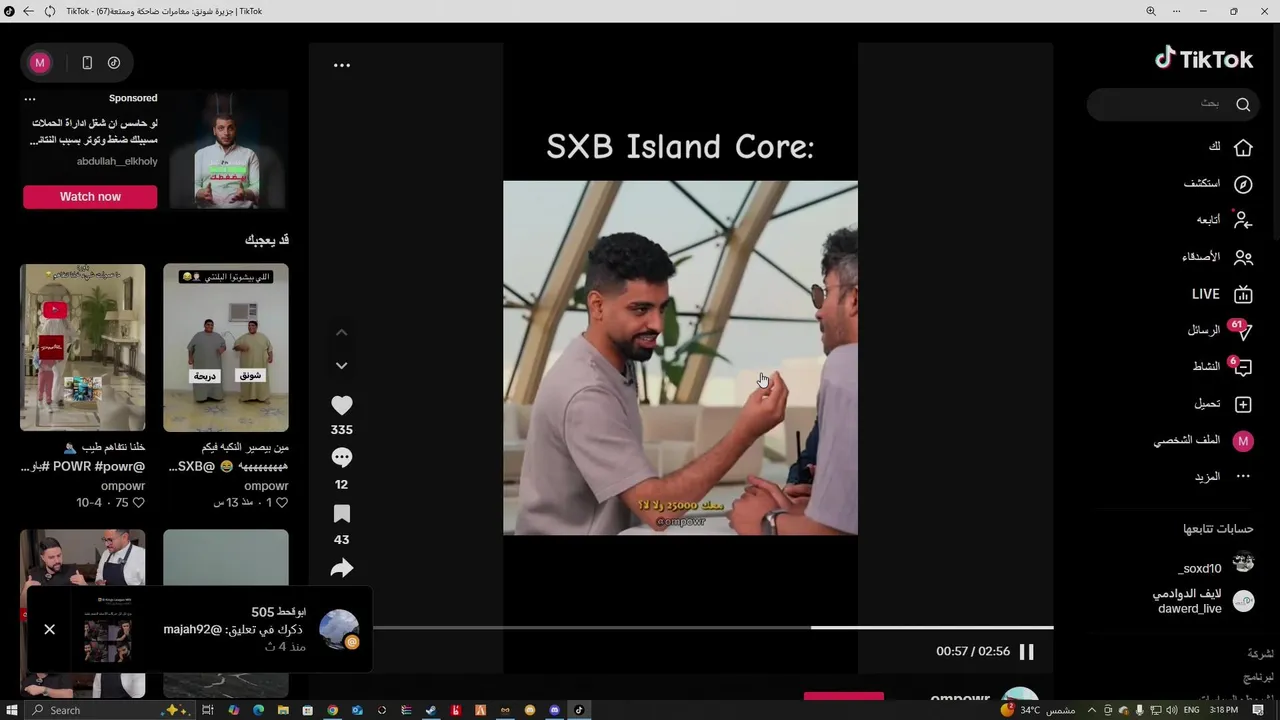Open the For You home tab
Screen dimensions: 1280x720
click(x=1230, y=147)
